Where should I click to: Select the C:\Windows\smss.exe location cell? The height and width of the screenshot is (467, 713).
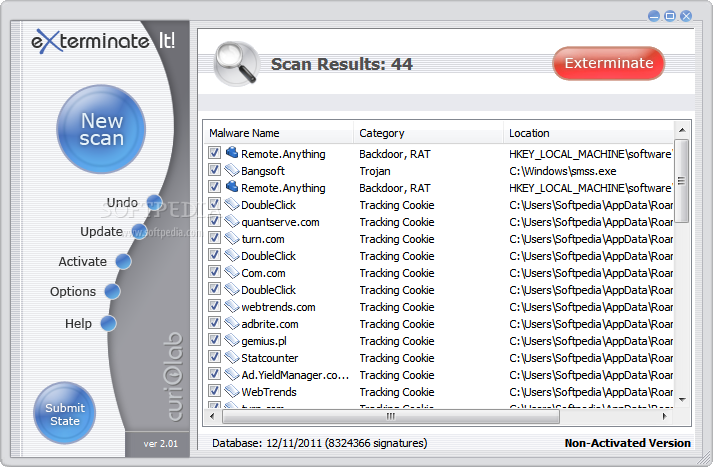click(x=562, y=171)
